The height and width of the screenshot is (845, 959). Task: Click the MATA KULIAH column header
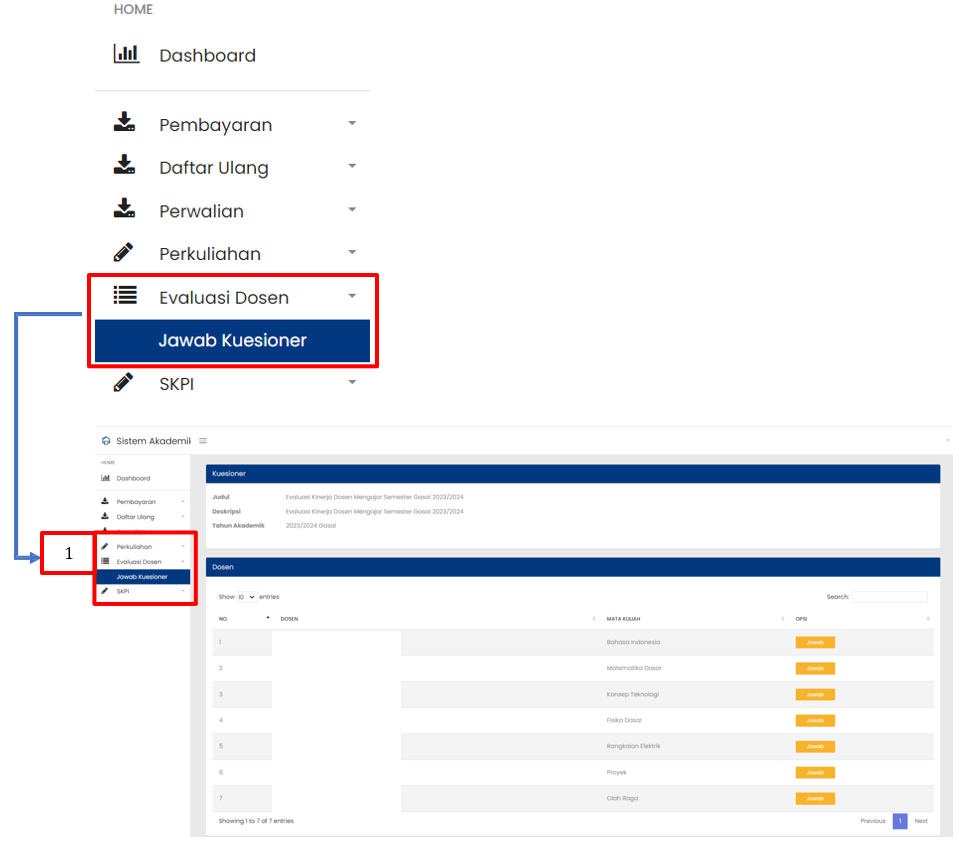point(623,619)
